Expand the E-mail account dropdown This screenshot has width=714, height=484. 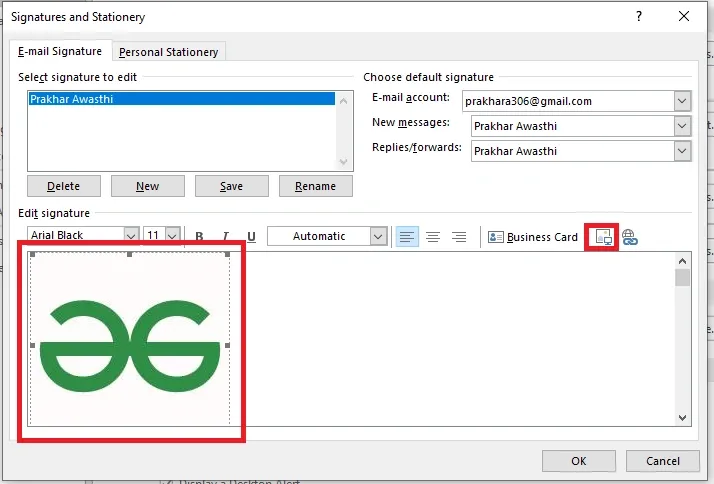pyautogui.click(x=682, y=101)
